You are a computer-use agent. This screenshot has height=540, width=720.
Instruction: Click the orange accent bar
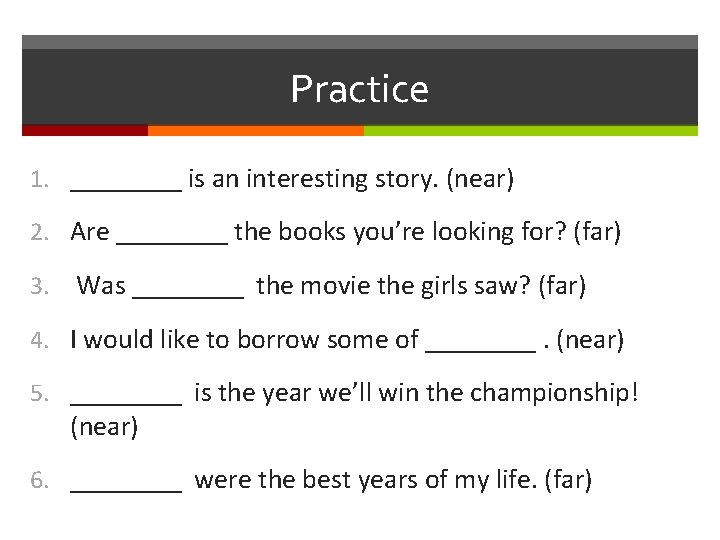pos(255,130)
